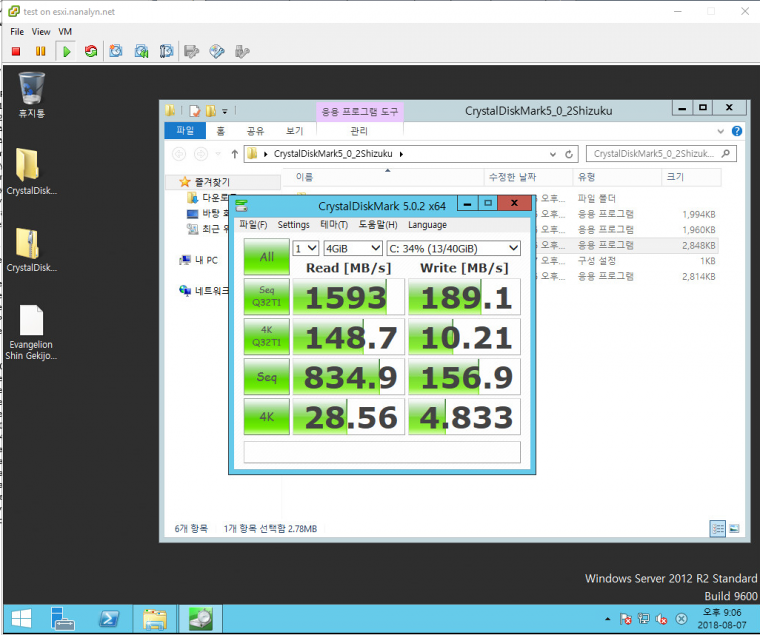
Task: Open the test count dropdown showing 1
Action: pyautogui.click(x=306, y=248)
